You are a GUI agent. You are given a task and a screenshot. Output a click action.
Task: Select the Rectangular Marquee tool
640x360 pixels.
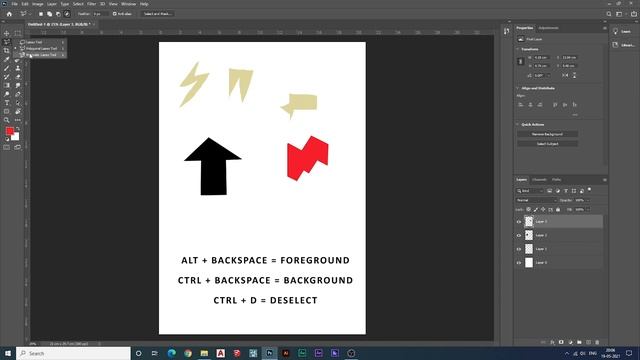click(18, 33)
